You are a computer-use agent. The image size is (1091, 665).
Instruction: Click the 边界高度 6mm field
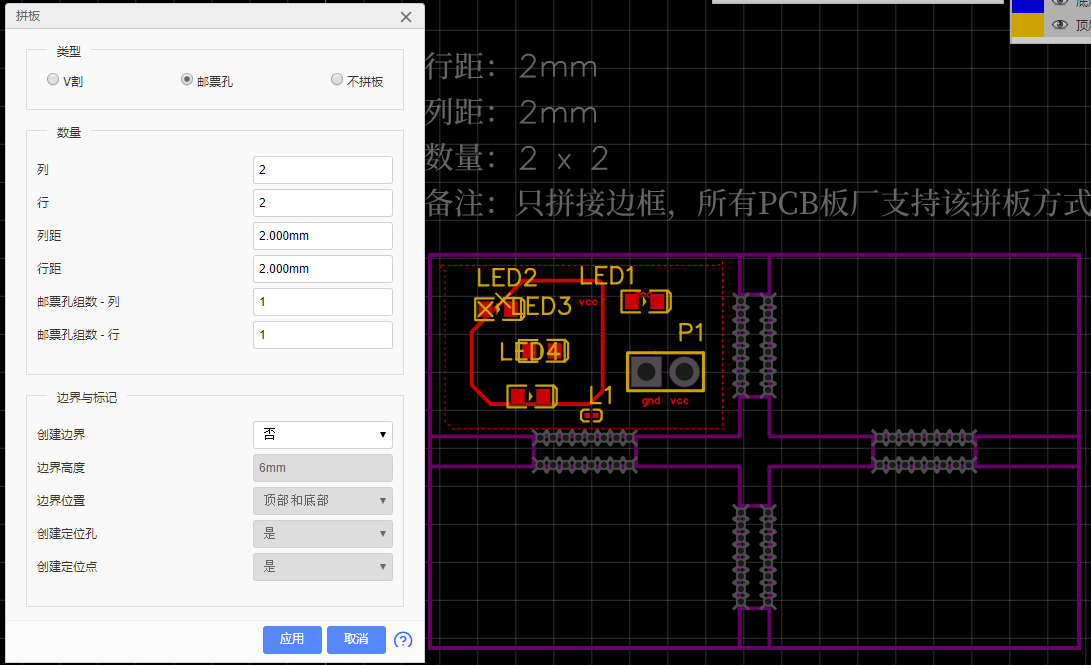pyautogui.click(x=323, y=468)
